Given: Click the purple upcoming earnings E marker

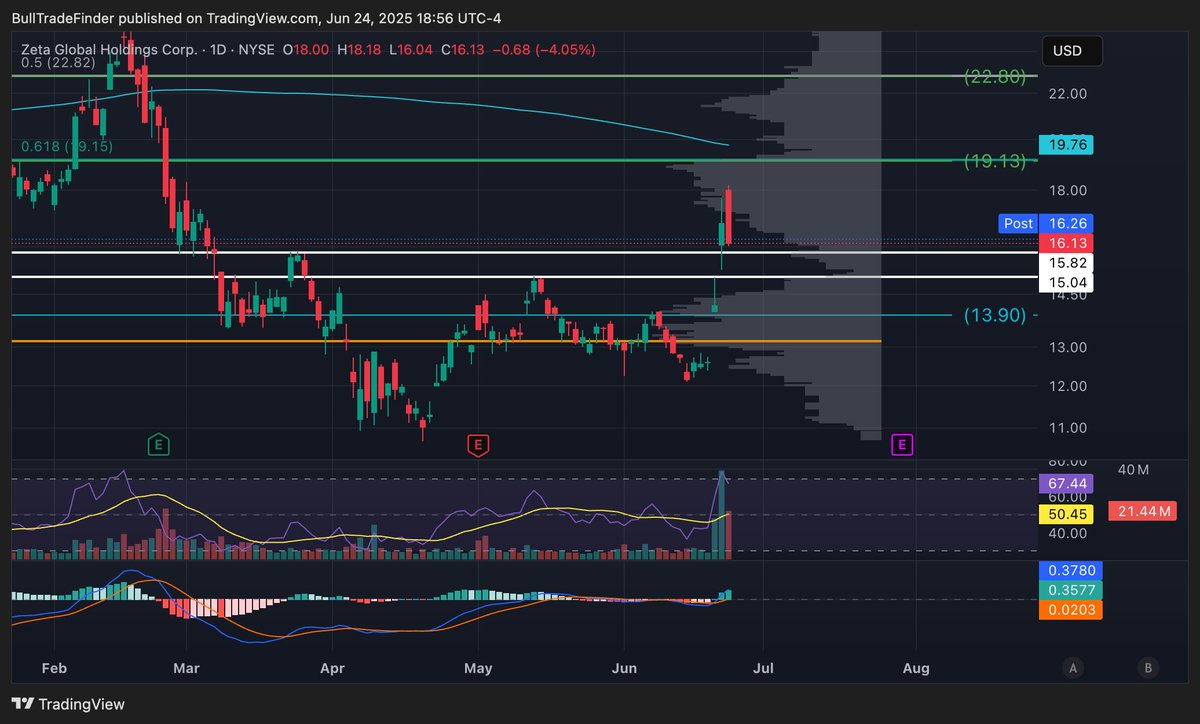Looking at the screenshot, I should coord(902,445).
